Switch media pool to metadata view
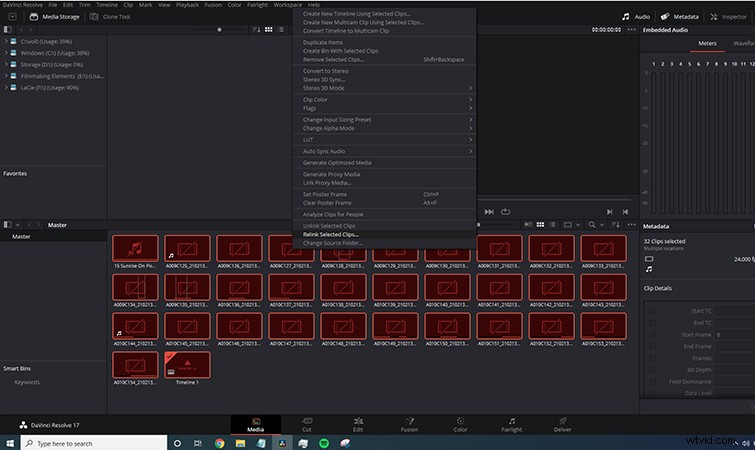Viewport: 755px width, 450px height. point(528,225)
